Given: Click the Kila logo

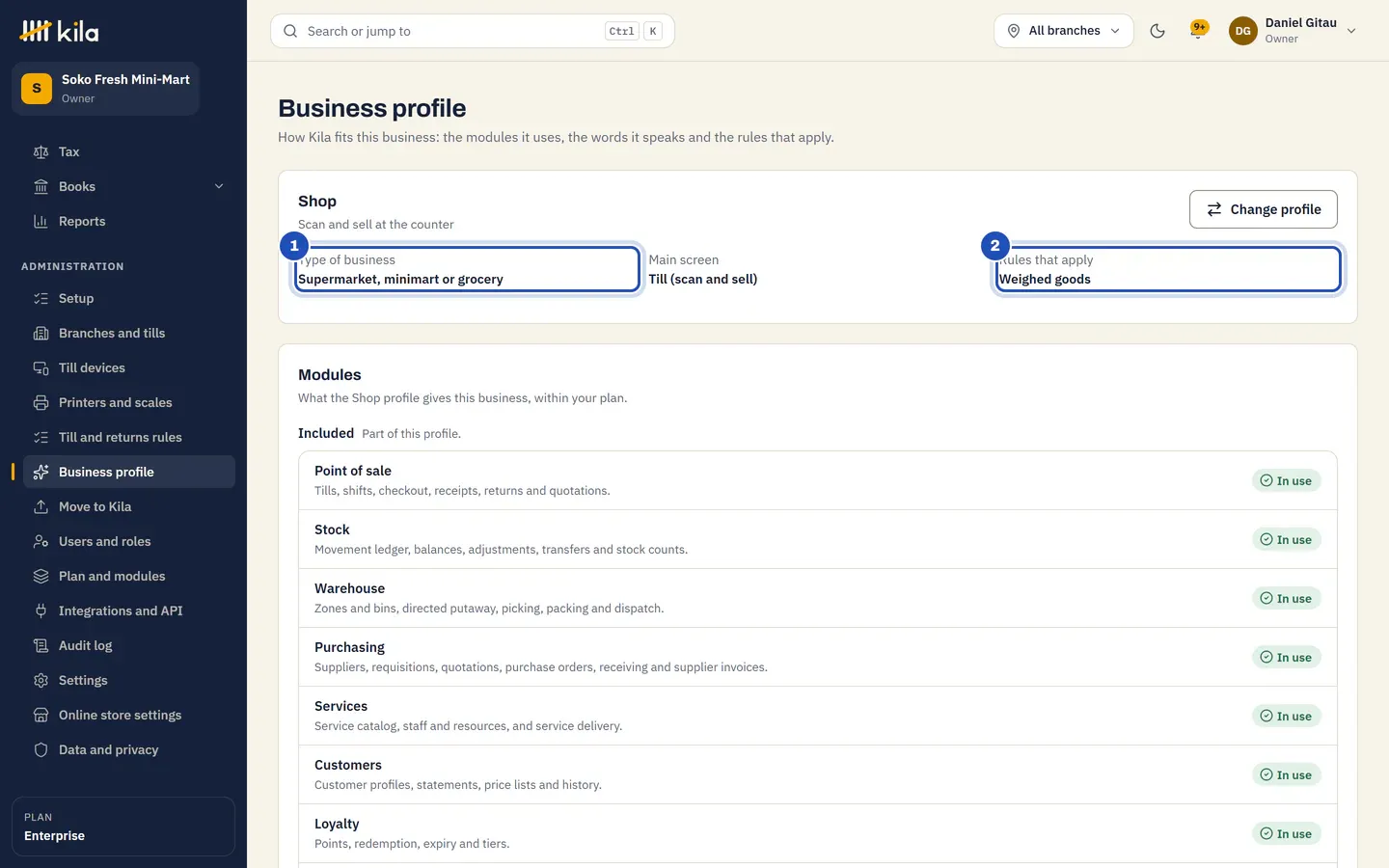Looking at the screenshot, I should [59, 31].
